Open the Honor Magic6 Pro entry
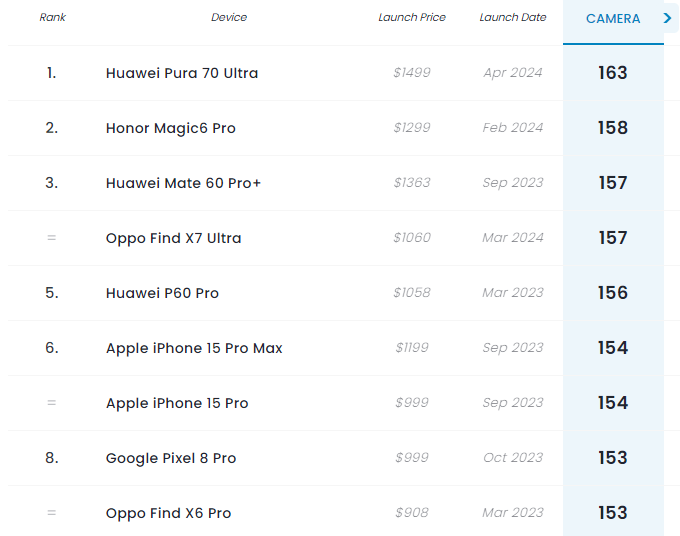The height and width of the screenshot is (536, 680). [x=170, y=128]
